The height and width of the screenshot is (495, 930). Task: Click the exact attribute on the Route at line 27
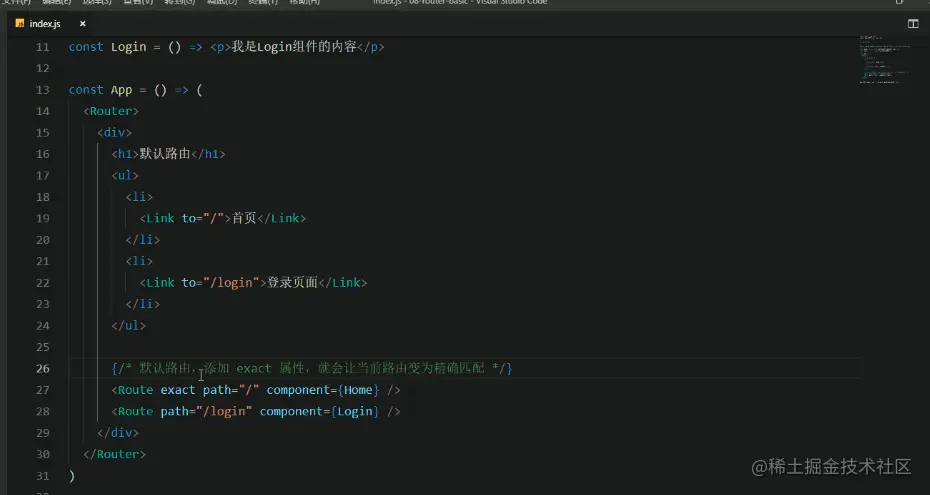(178, 390)
